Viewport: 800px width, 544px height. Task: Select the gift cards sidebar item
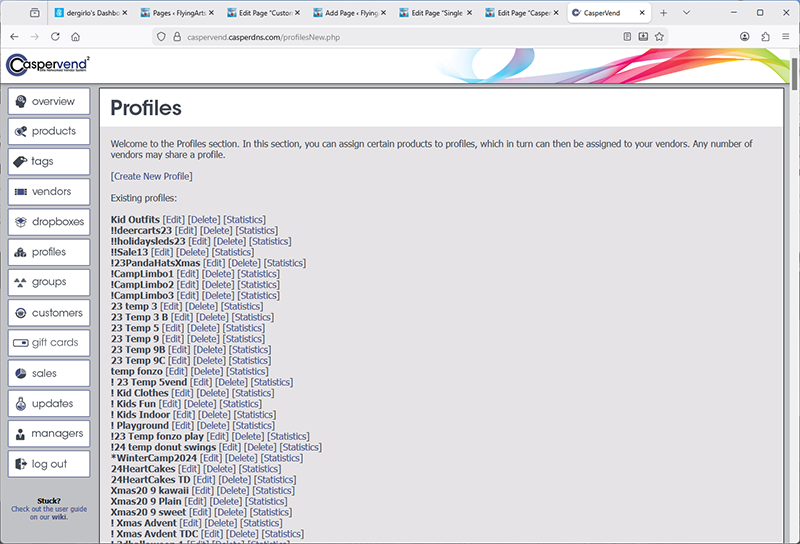pos(48,343)
